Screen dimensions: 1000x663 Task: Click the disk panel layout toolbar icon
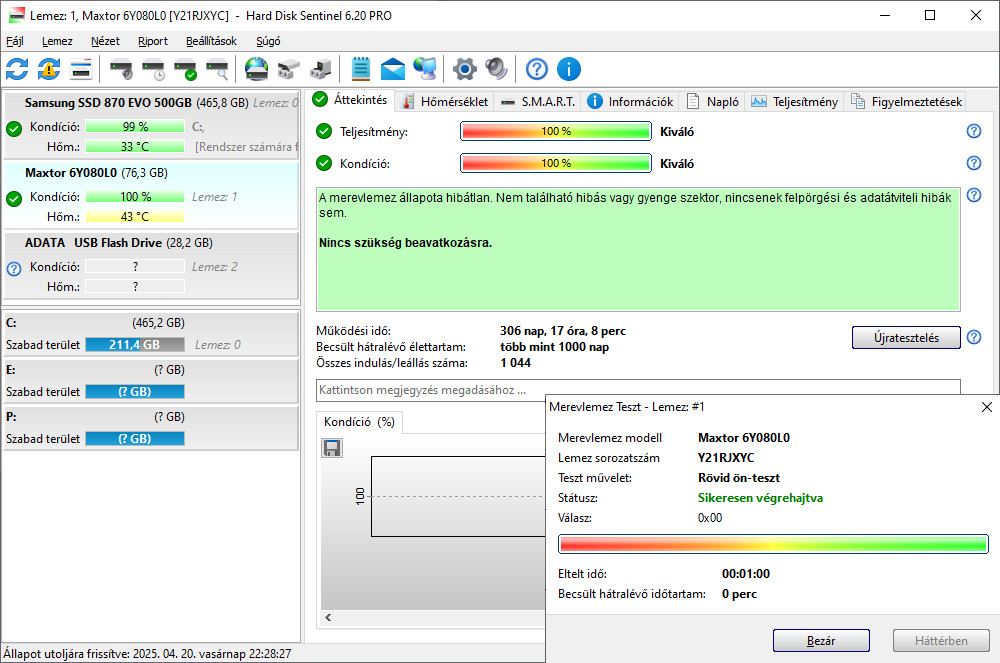click(x=81, y=69)
